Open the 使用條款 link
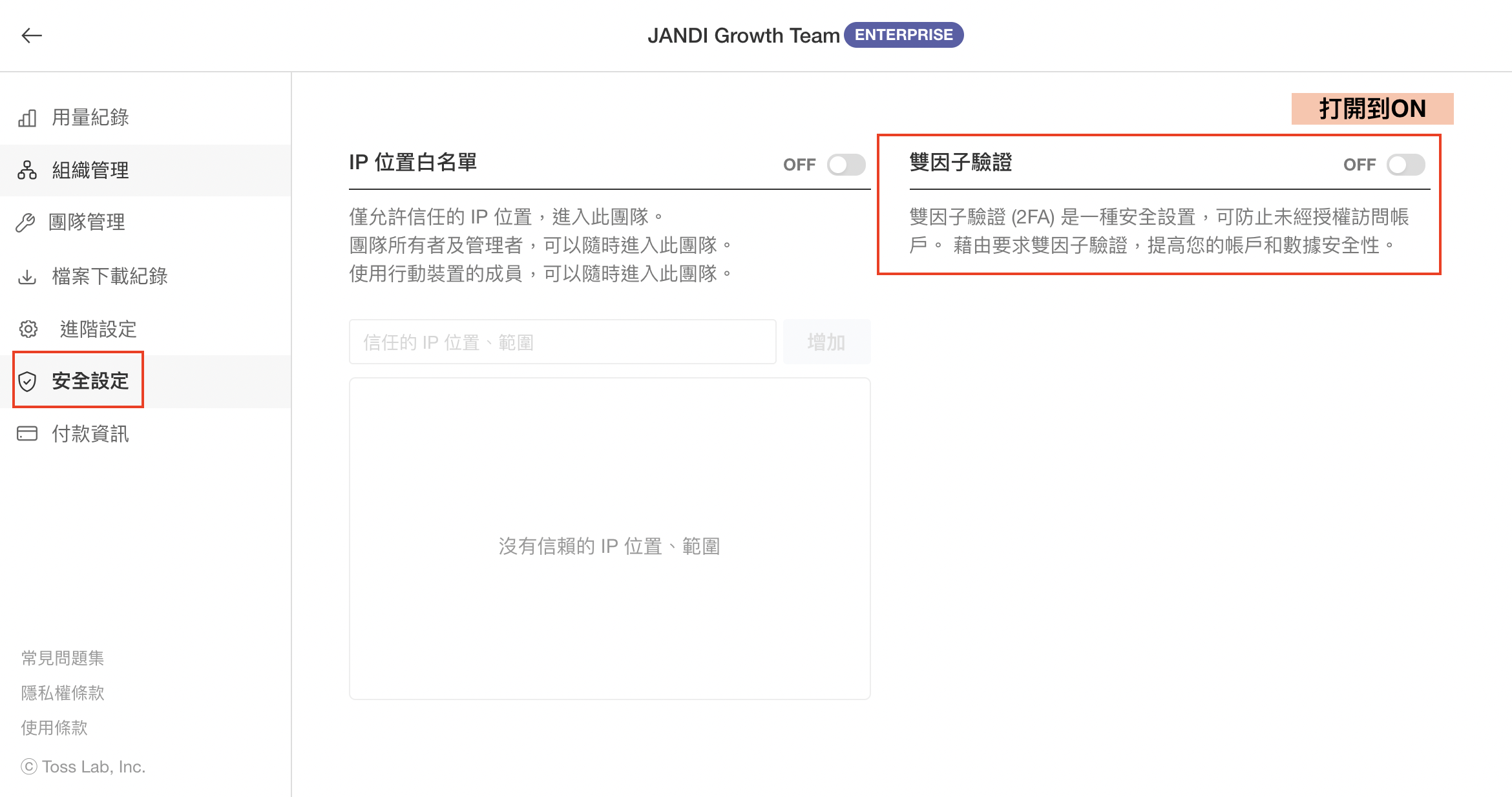 coord(54,728)
